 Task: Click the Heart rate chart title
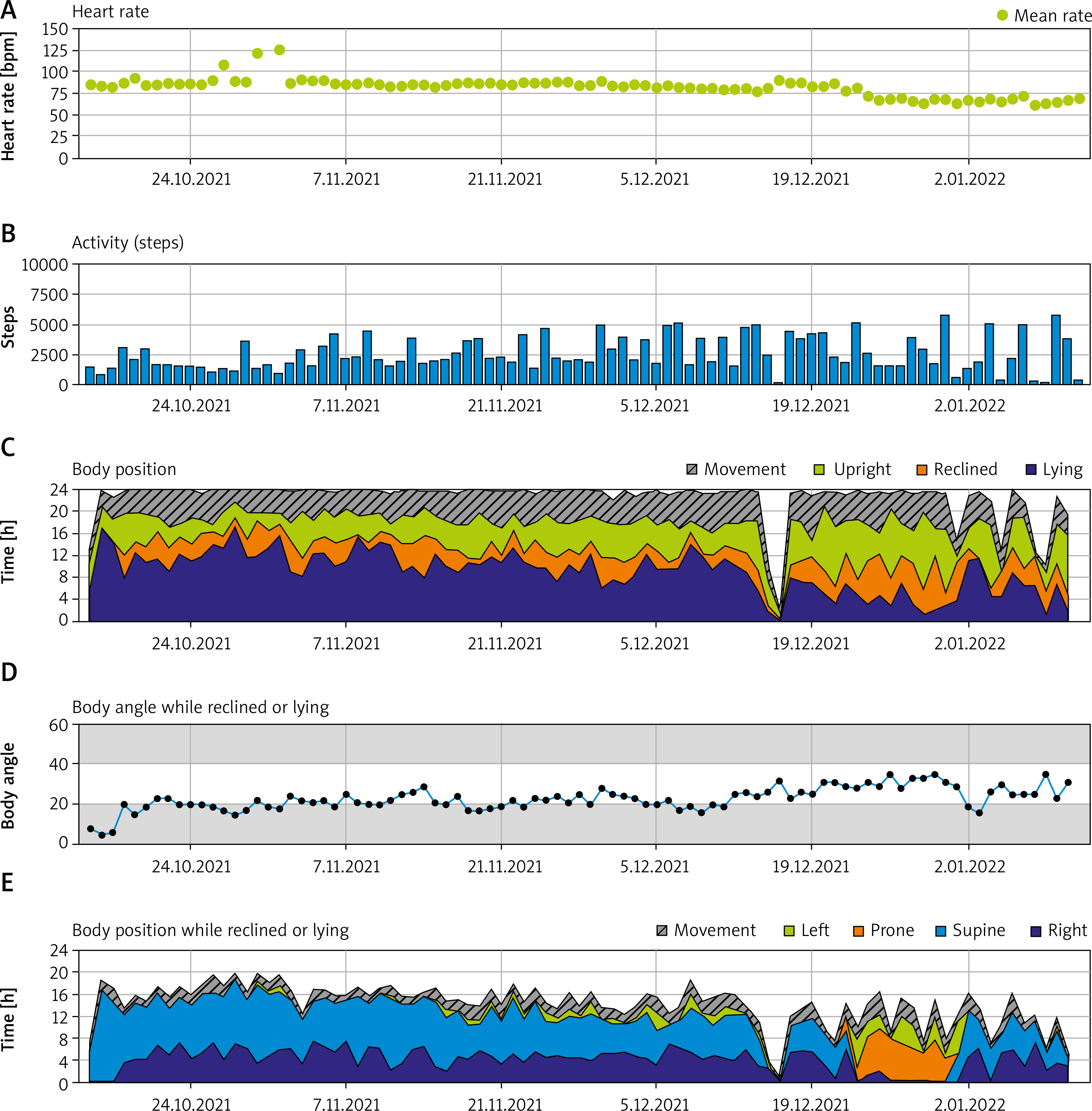(110, 11)
